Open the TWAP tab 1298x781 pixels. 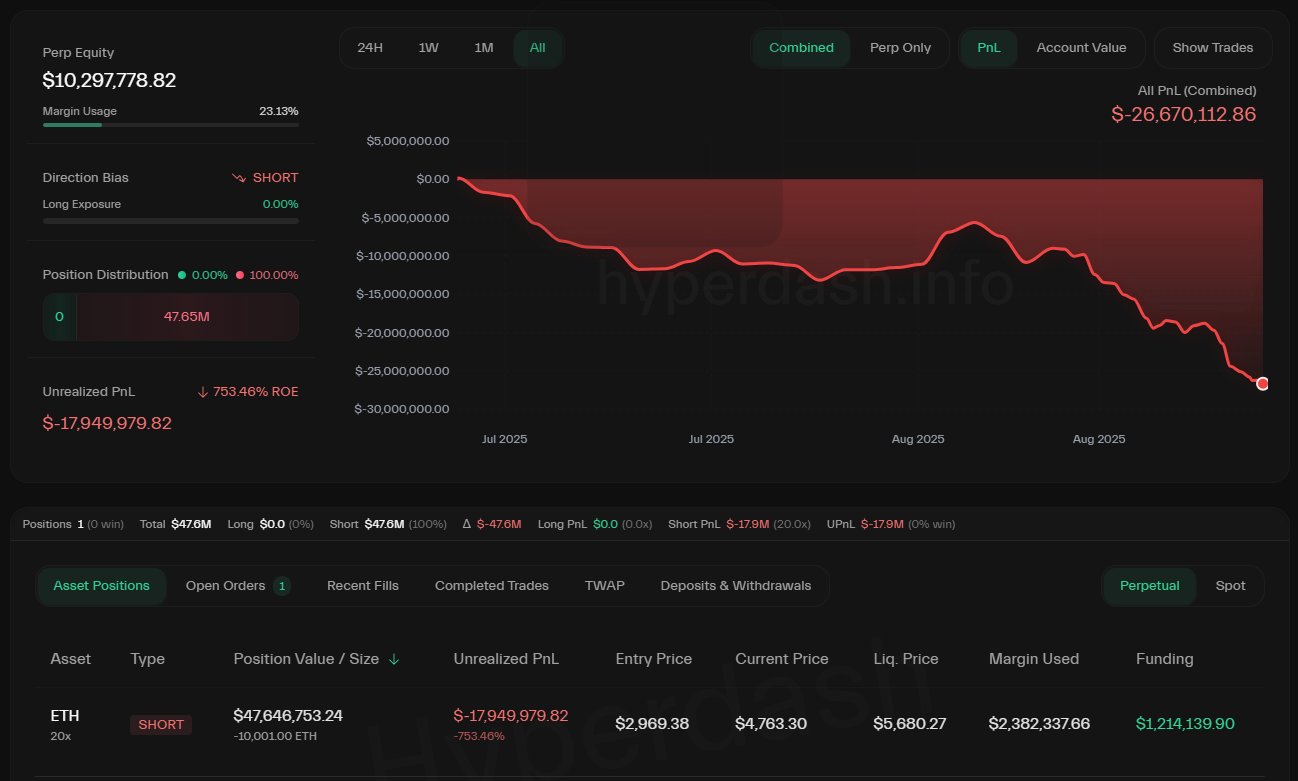click(605, 586)
